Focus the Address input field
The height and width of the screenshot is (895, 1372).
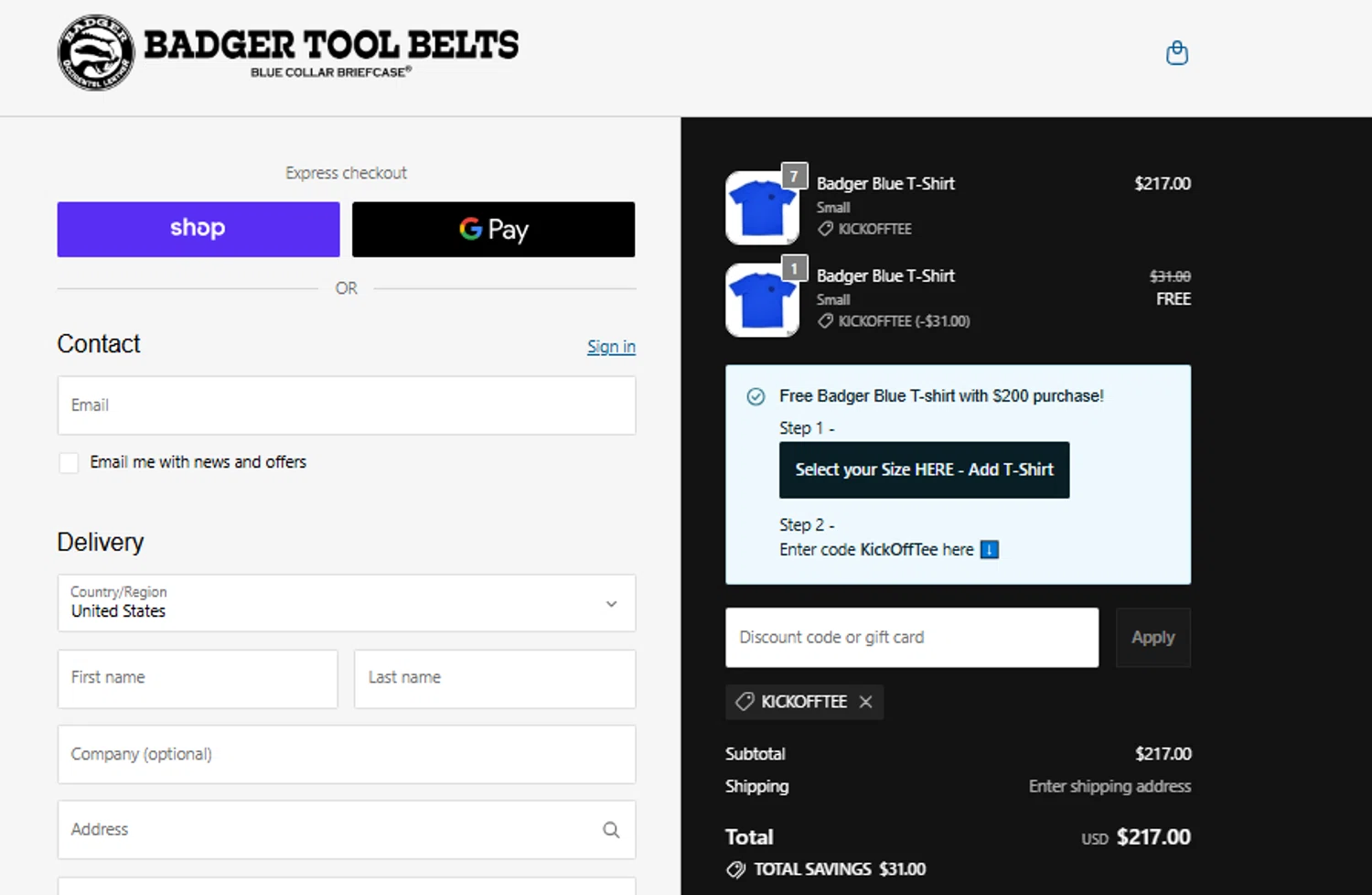tap(347, 830)
